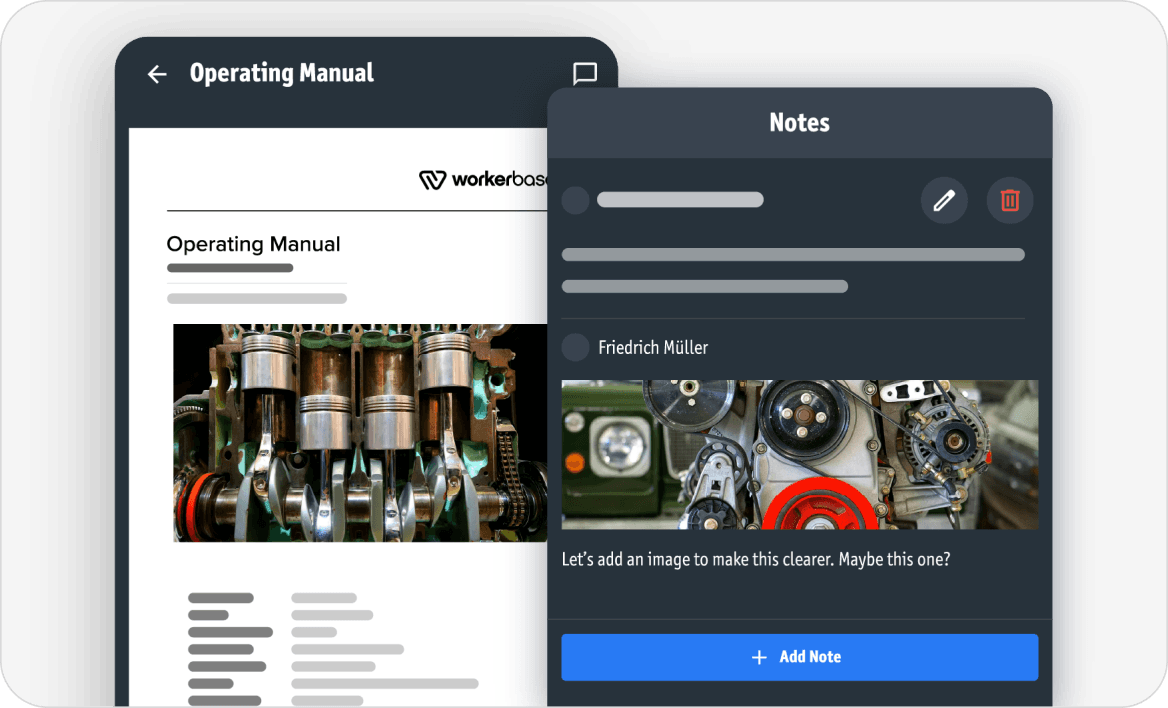
Task: Delete the note using the red trash icon
Action: (1009, 201)
